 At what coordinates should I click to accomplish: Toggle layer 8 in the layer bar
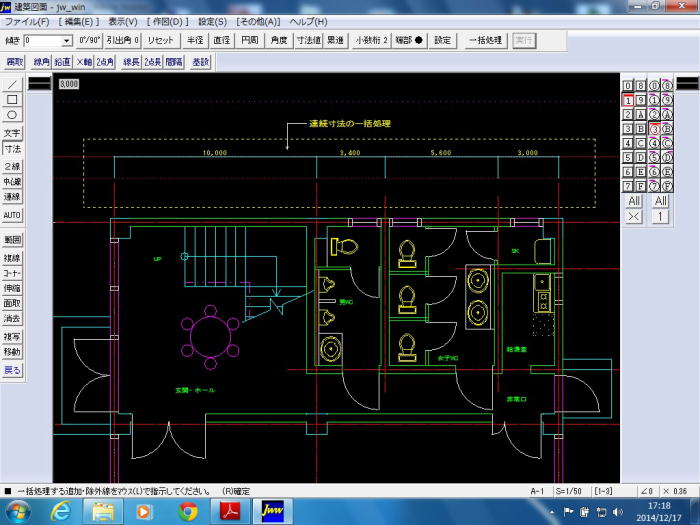click(x=641, y=86)
